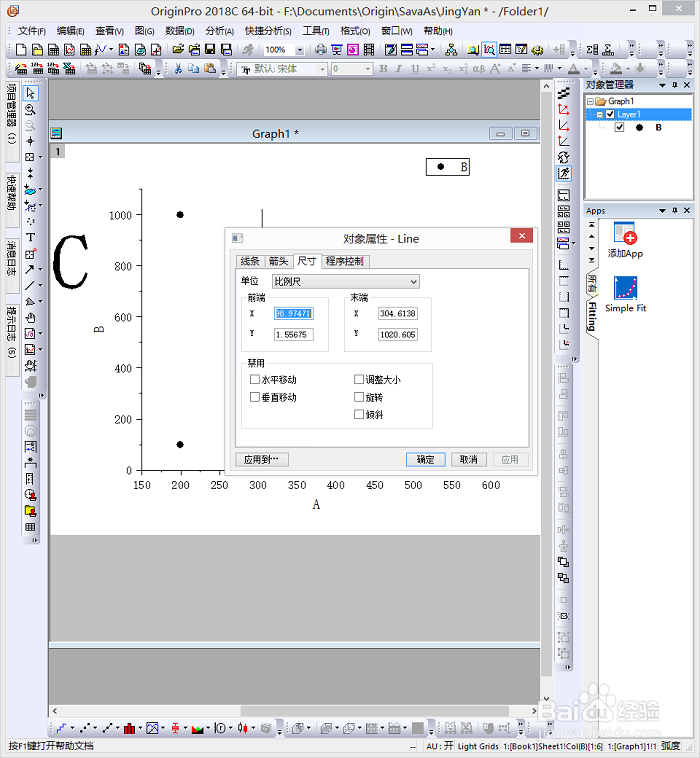Click the horizontal scrollbar thumb
700x758 pixels.
375,711
